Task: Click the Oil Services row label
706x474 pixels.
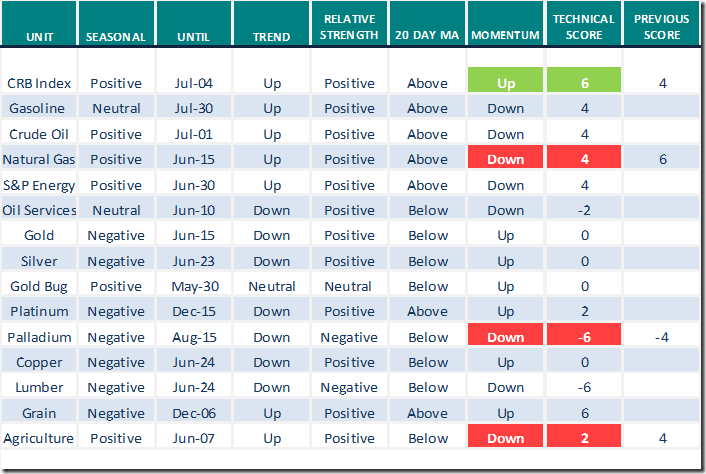Action: tap(39, 210)
